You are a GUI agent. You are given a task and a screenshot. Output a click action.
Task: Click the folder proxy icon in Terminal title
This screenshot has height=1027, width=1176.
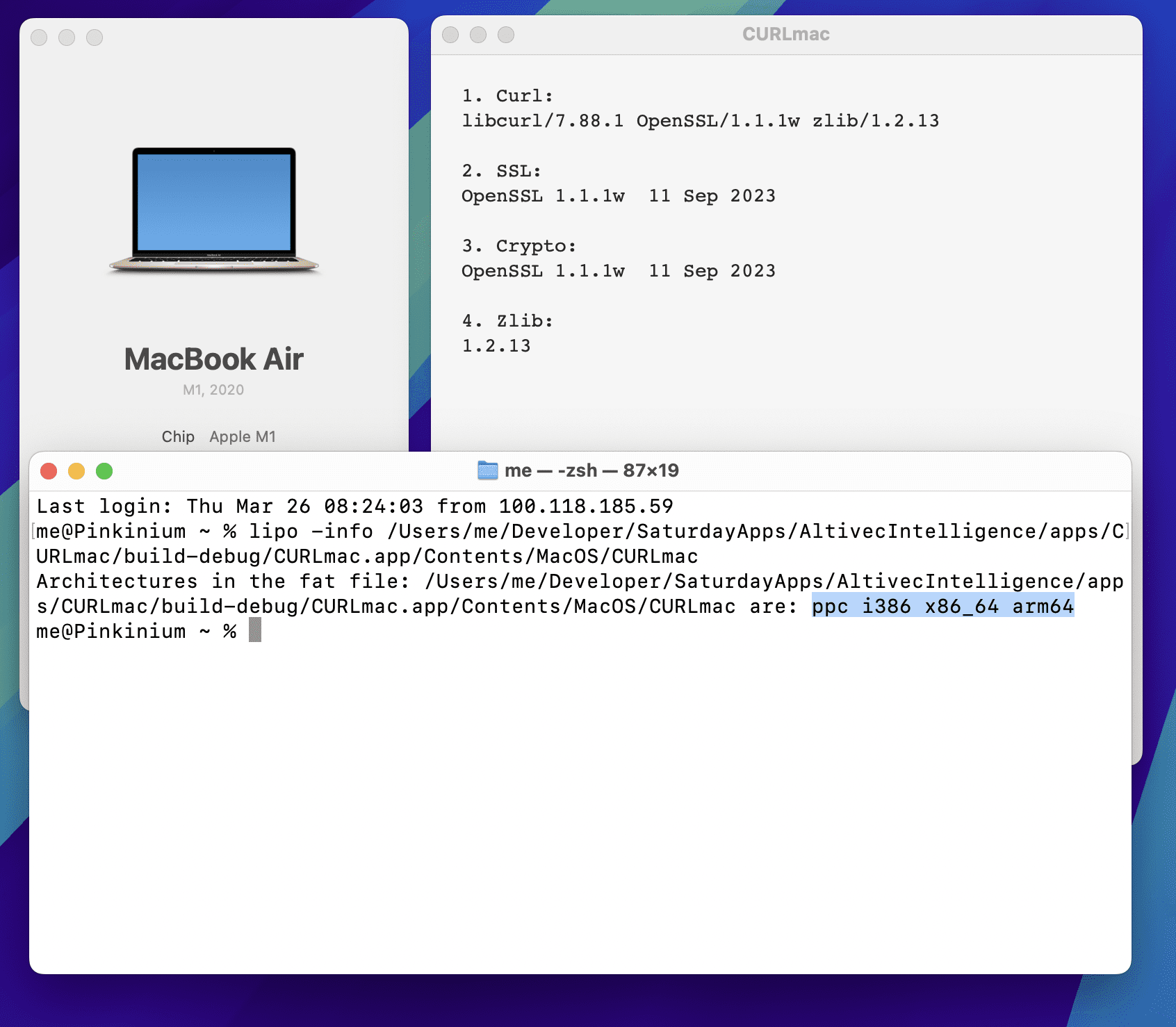coord(488,470)
